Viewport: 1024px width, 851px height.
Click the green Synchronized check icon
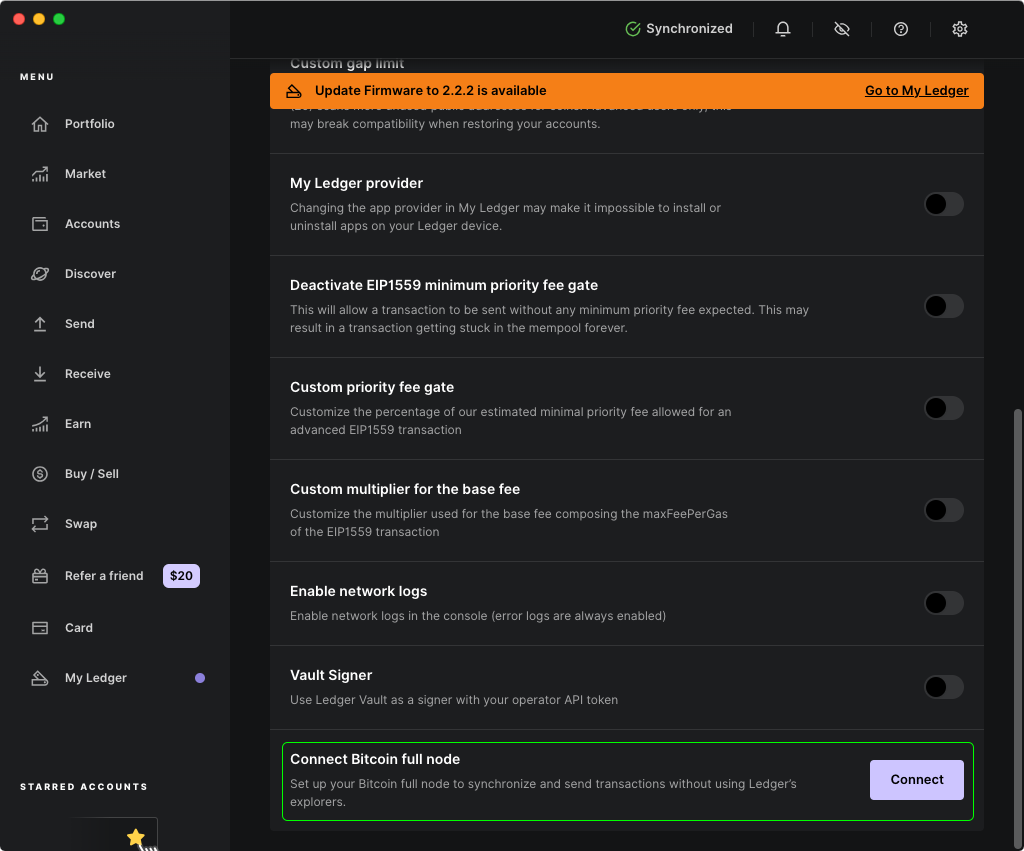(x=633, y=29)
